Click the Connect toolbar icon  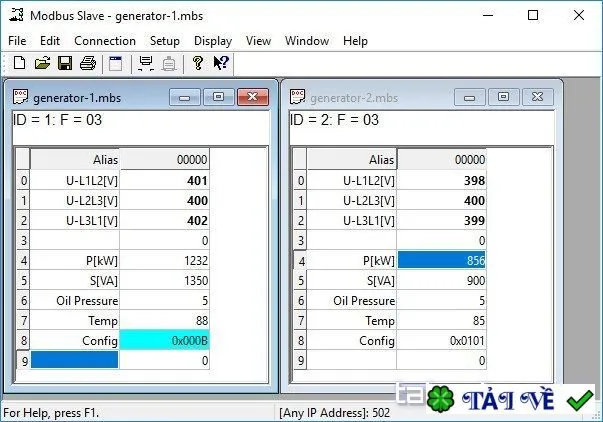tap(146, 63)
